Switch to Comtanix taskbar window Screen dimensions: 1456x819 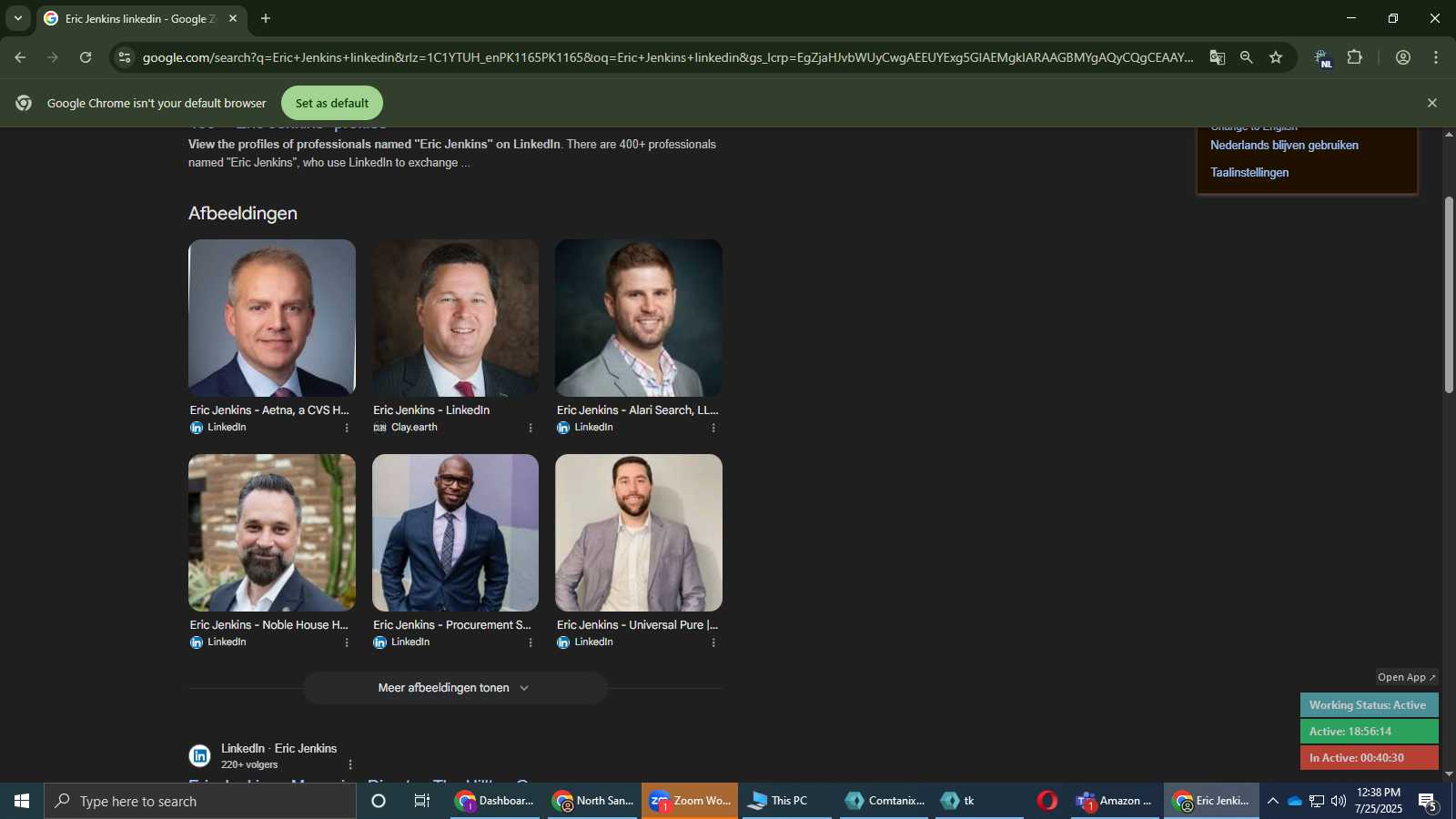885,801
